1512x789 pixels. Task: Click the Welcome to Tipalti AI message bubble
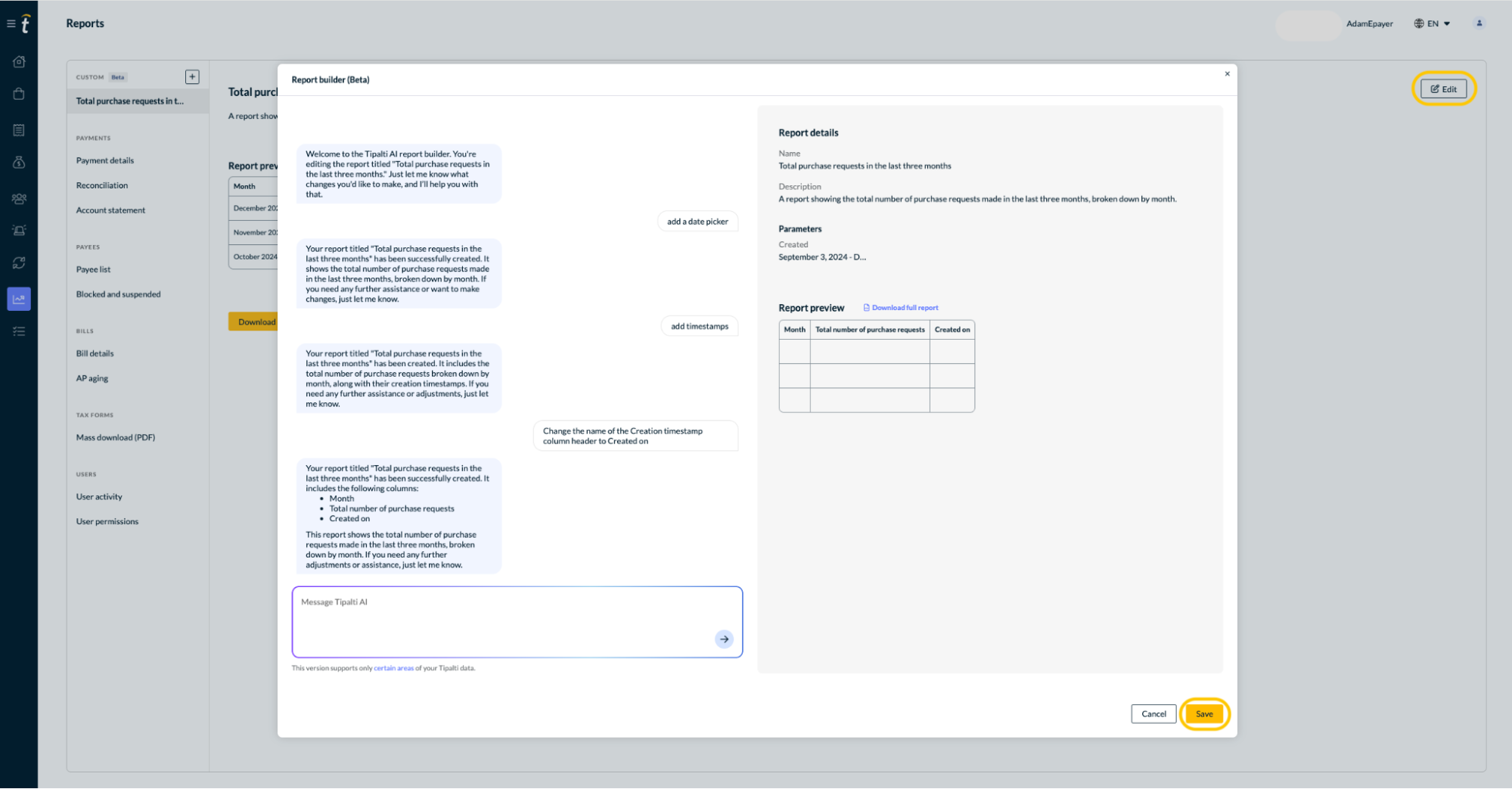(399, 174)
